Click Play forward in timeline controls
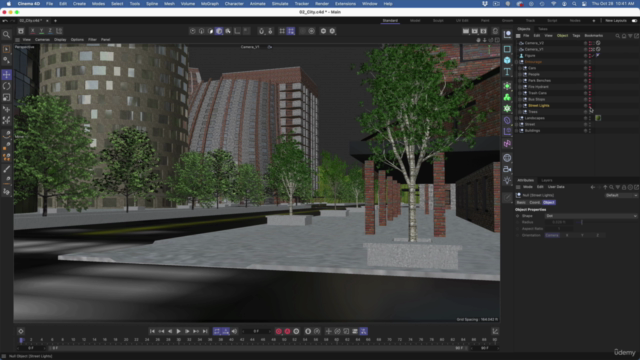Image resolution: width=640 pixels, height=360 pixels. click(x=178, y=331)
